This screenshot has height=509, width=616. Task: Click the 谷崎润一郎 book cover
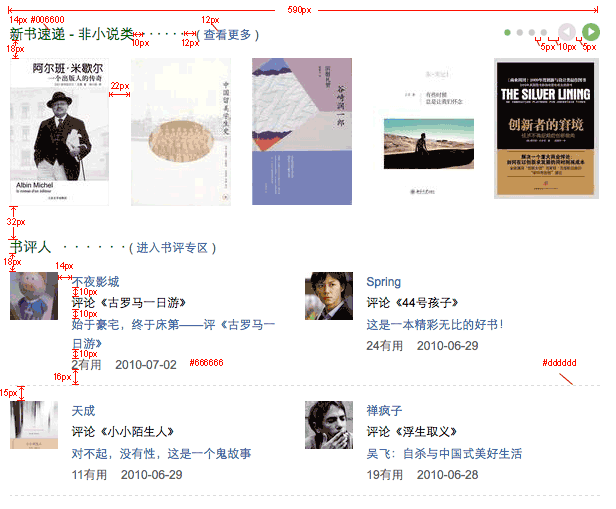pyautogui.click(x=302, y=132)
